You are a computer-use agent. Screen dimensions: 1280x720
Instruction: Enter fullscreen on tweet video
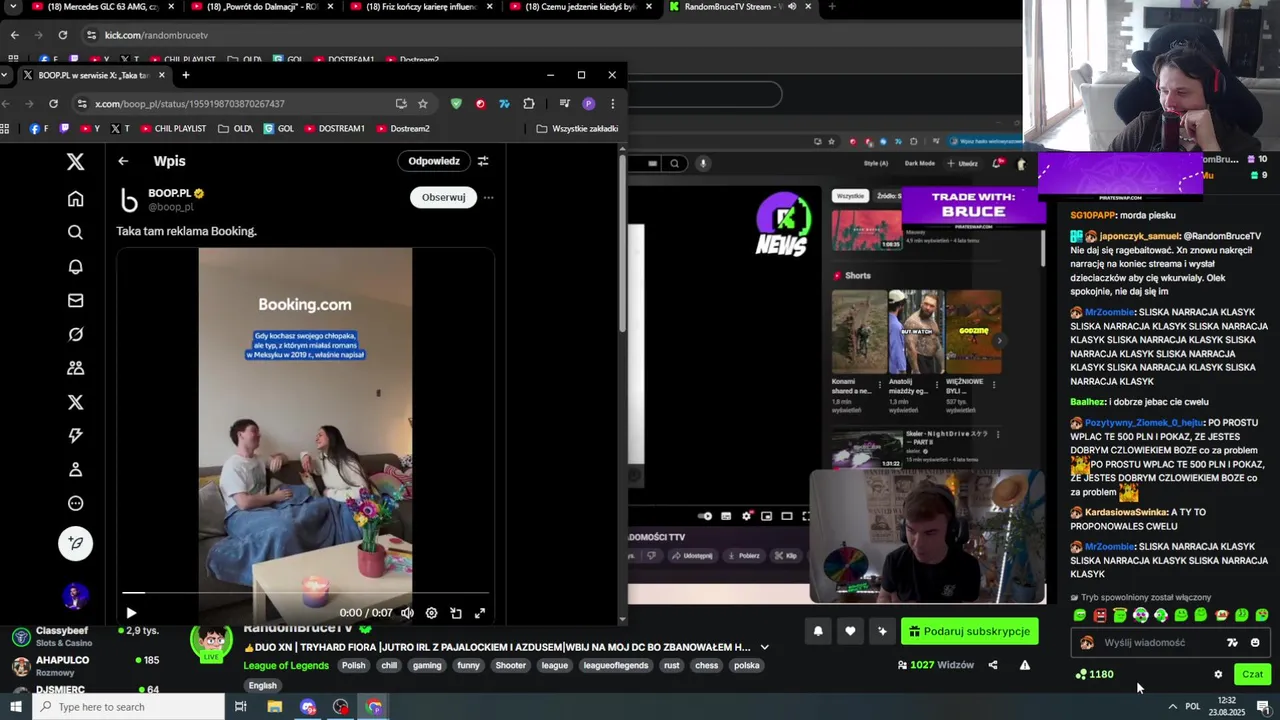pos(480,613)
